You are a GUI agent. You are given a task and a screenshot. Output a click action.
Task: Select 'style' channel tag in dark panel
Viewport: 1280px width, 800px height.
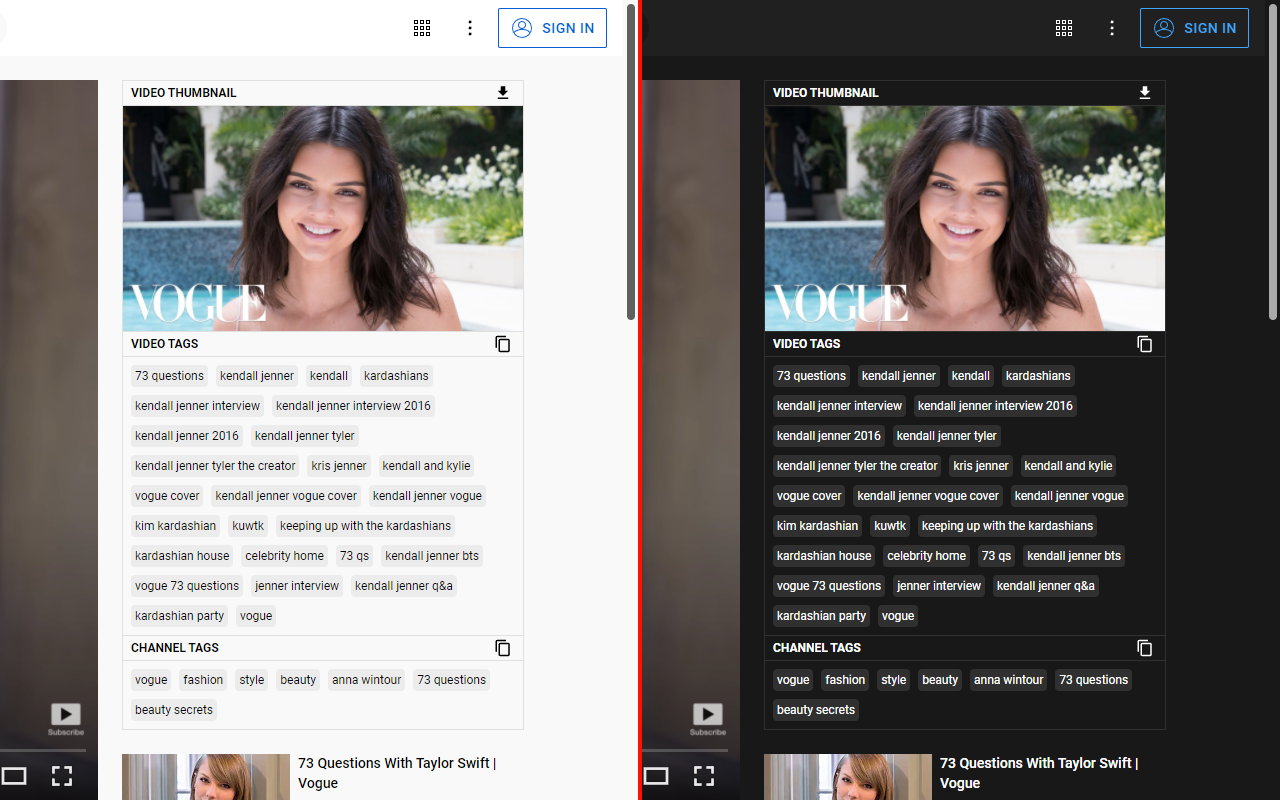coord(894,680)
